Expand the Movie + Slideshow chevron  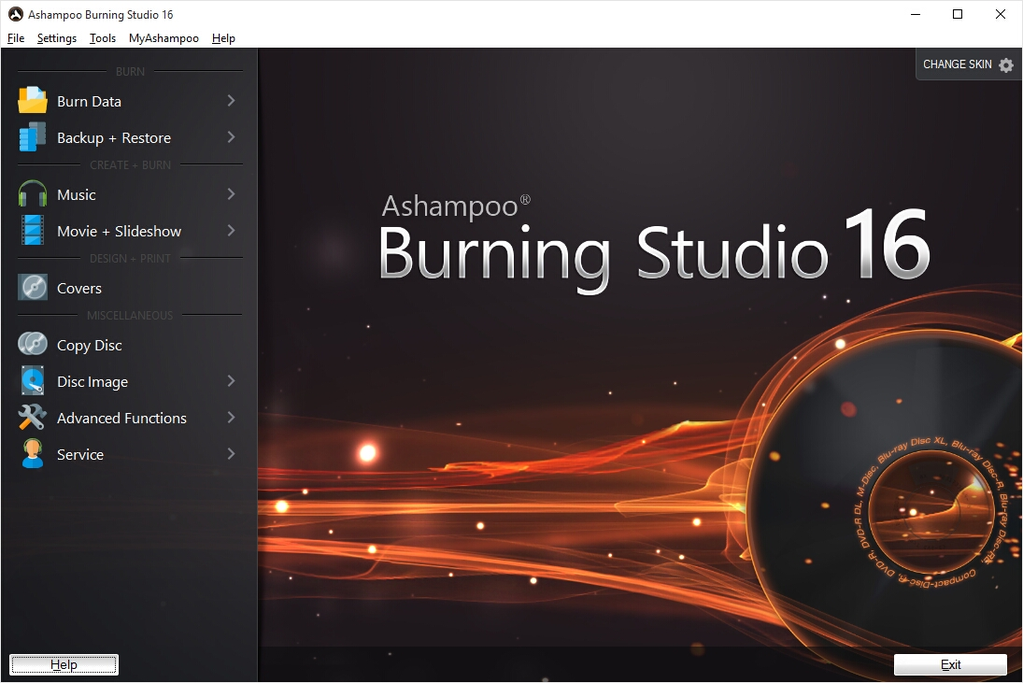click(x=231, y=230)
